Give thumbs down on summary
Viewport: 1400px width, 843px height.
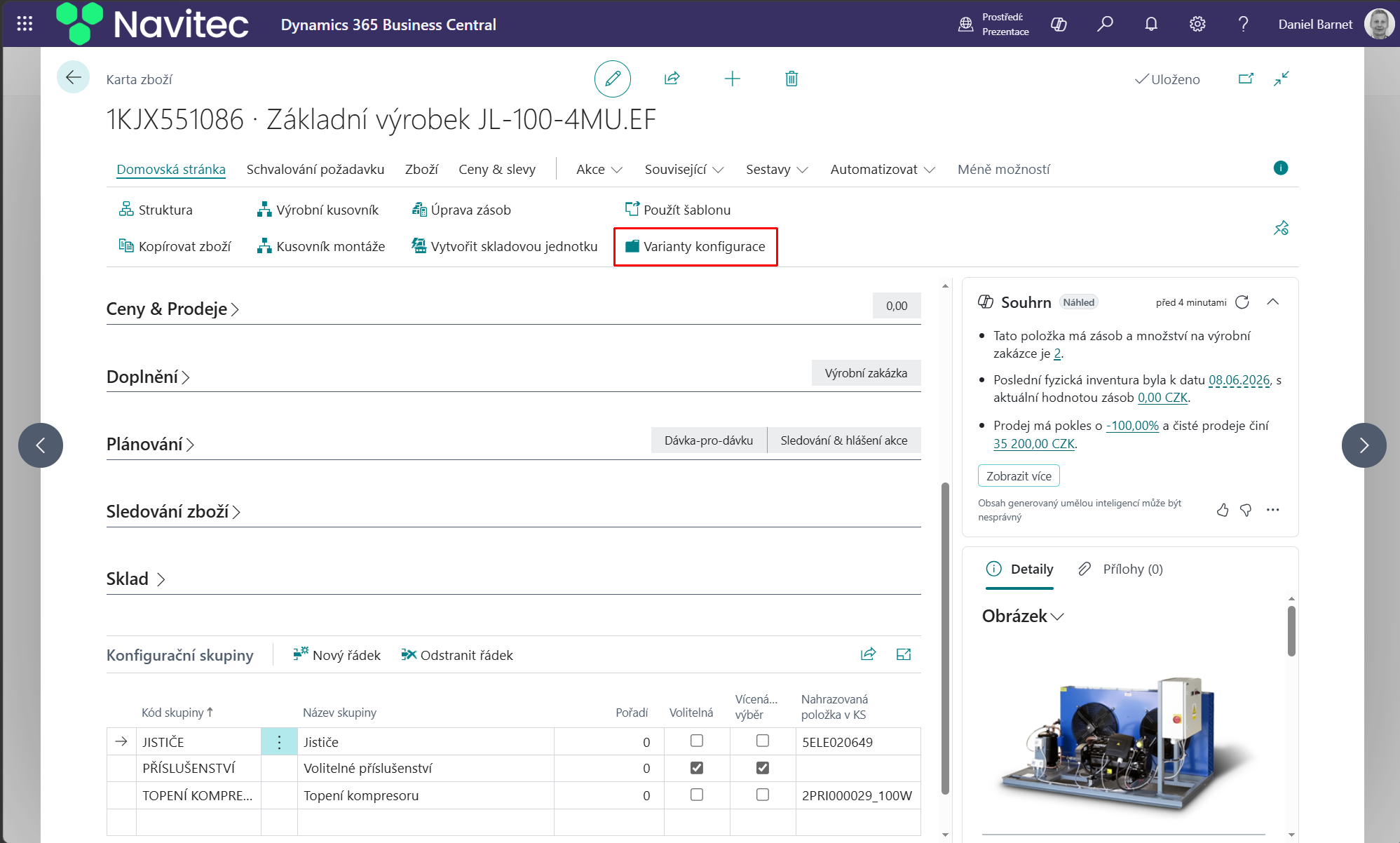tap(1246, 510)
